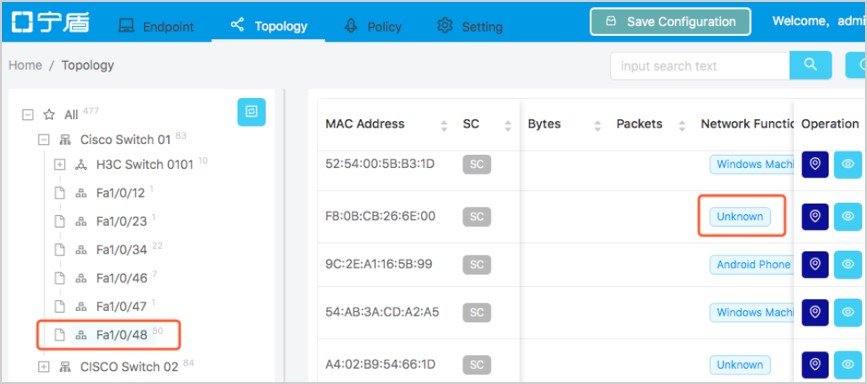This screenshot has height=384, width=867.
Task: Open the Policy tab
Action: (x=373, y=26)
